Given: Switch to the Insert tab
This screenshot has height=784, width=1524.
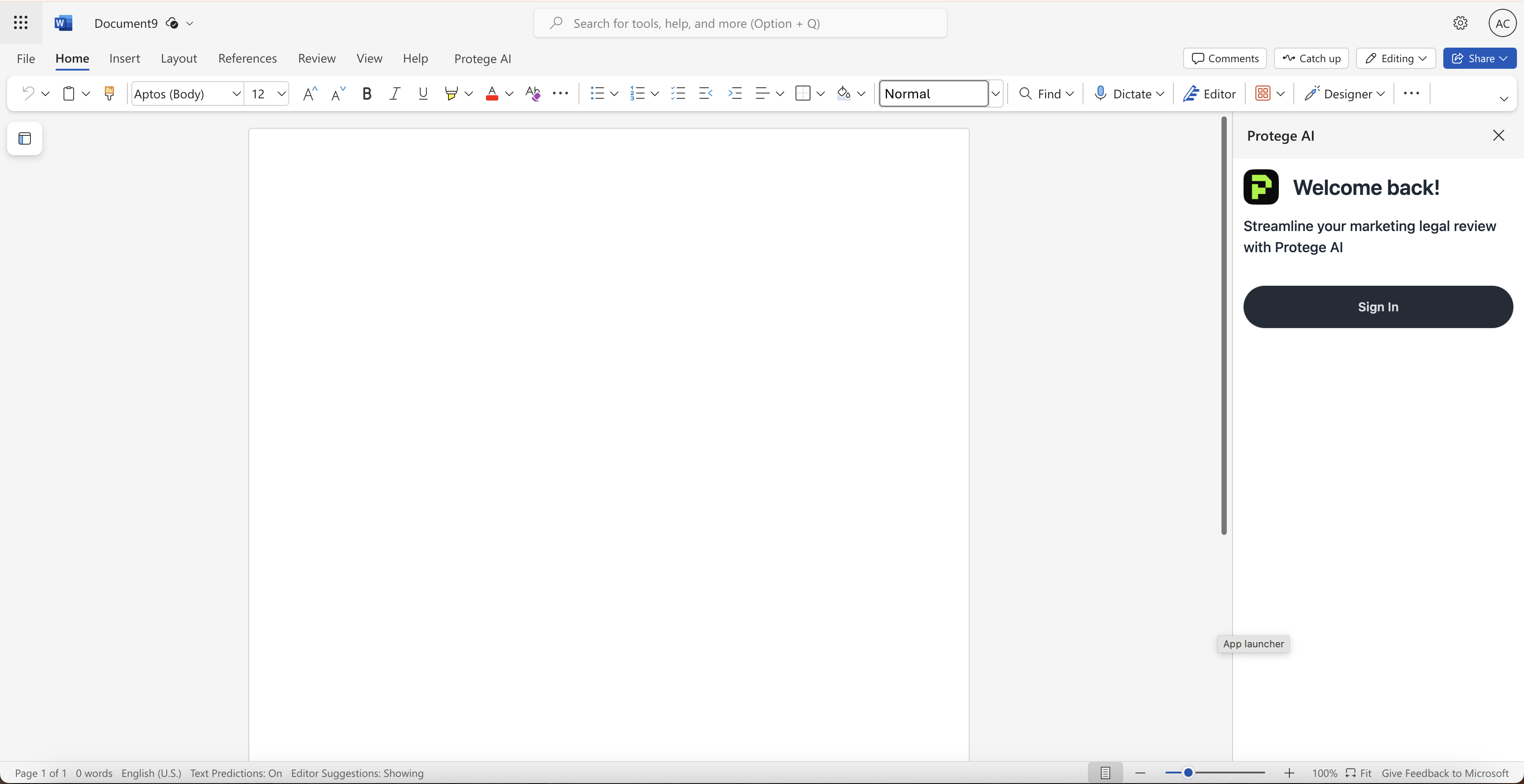Looking at the screenshot, I should click(124, 59).
